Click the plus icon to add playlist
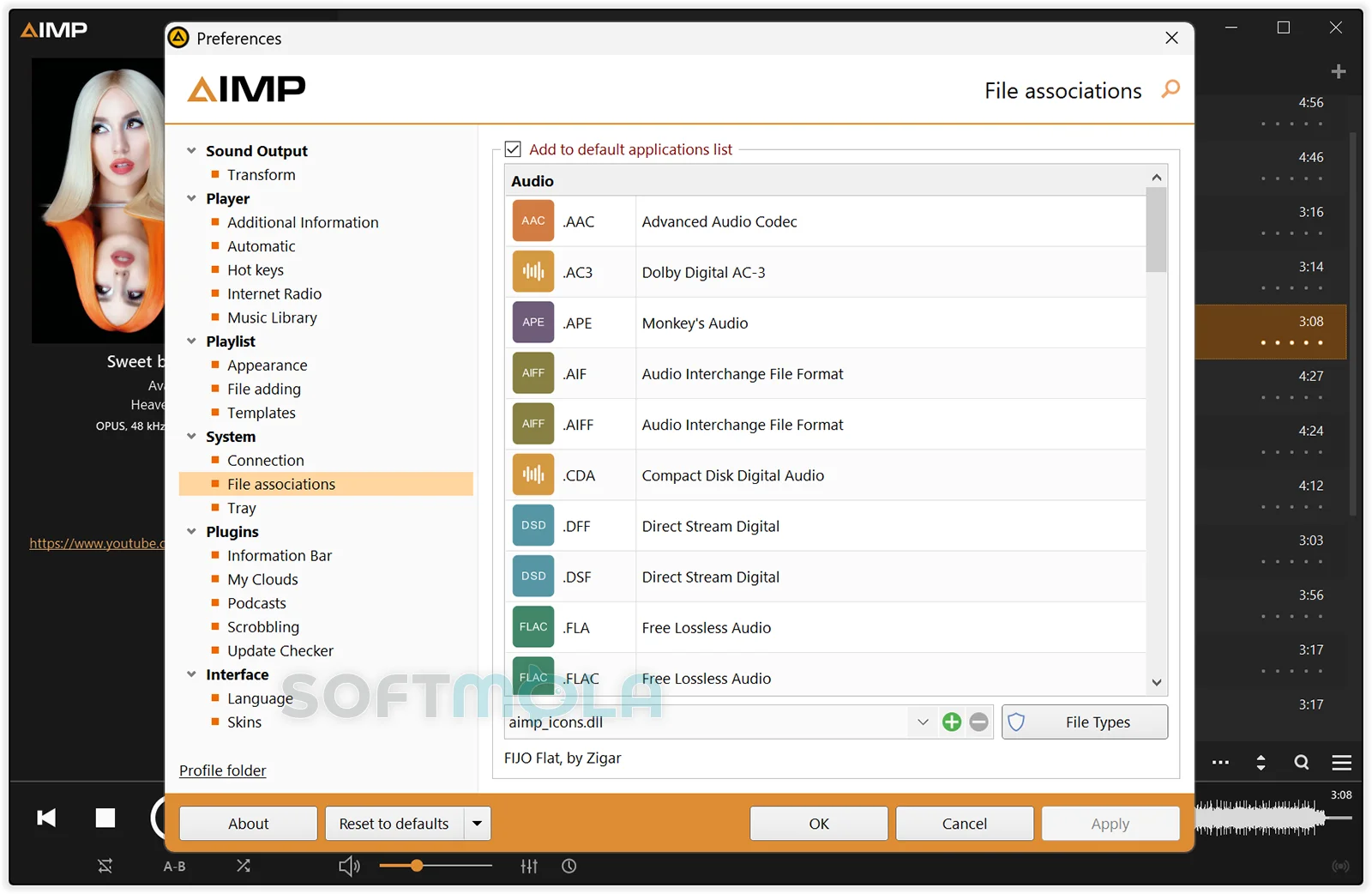 pyautogui.click(x=1339, y=71)
